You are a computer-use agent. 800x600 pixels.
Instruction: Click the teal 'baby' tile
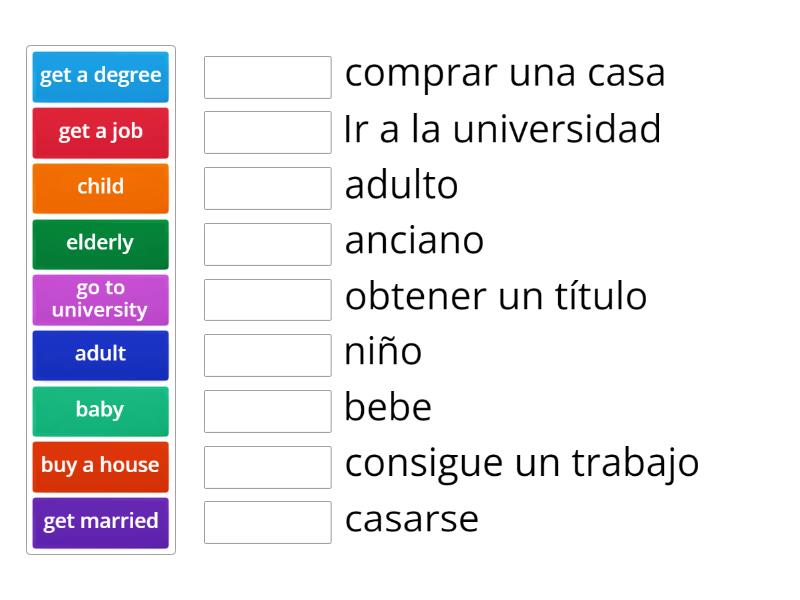pos(100,410)
